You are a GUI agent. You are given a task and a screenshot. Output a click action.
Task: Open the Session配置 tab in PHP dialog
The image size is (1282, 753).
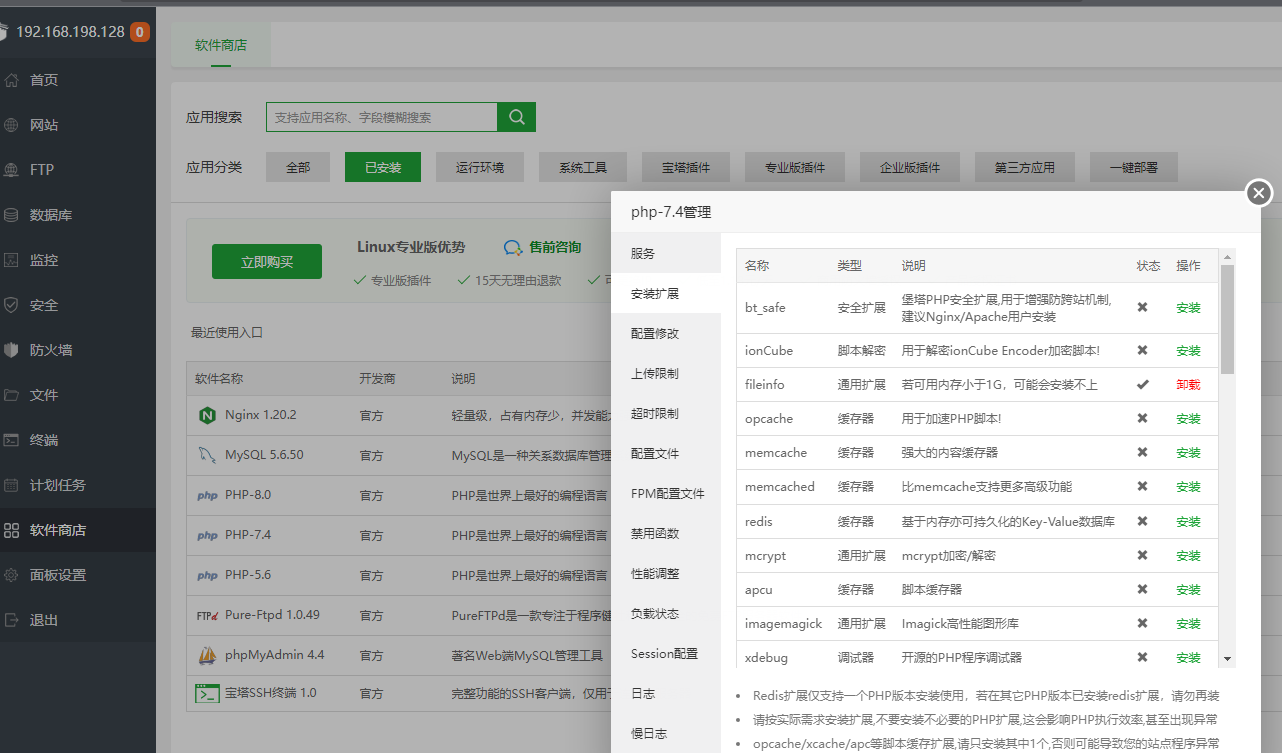pos(666,653)
